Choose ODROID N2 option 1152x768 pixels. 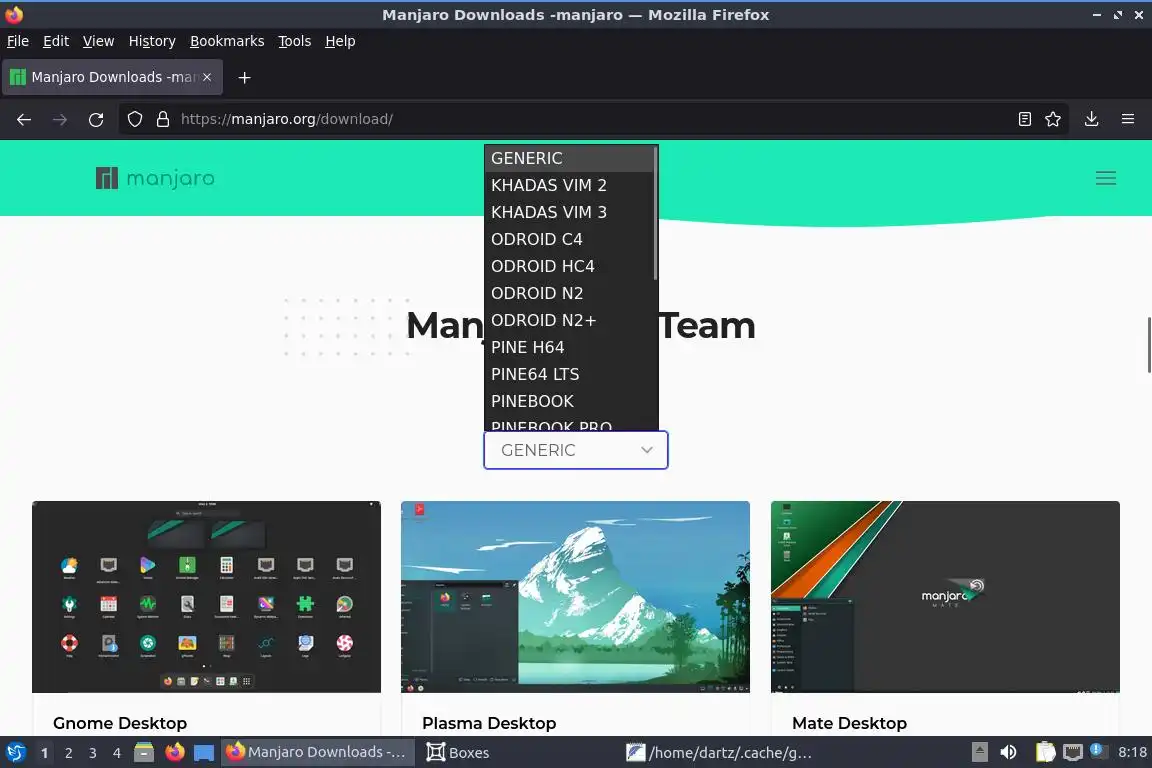[569, 293]
